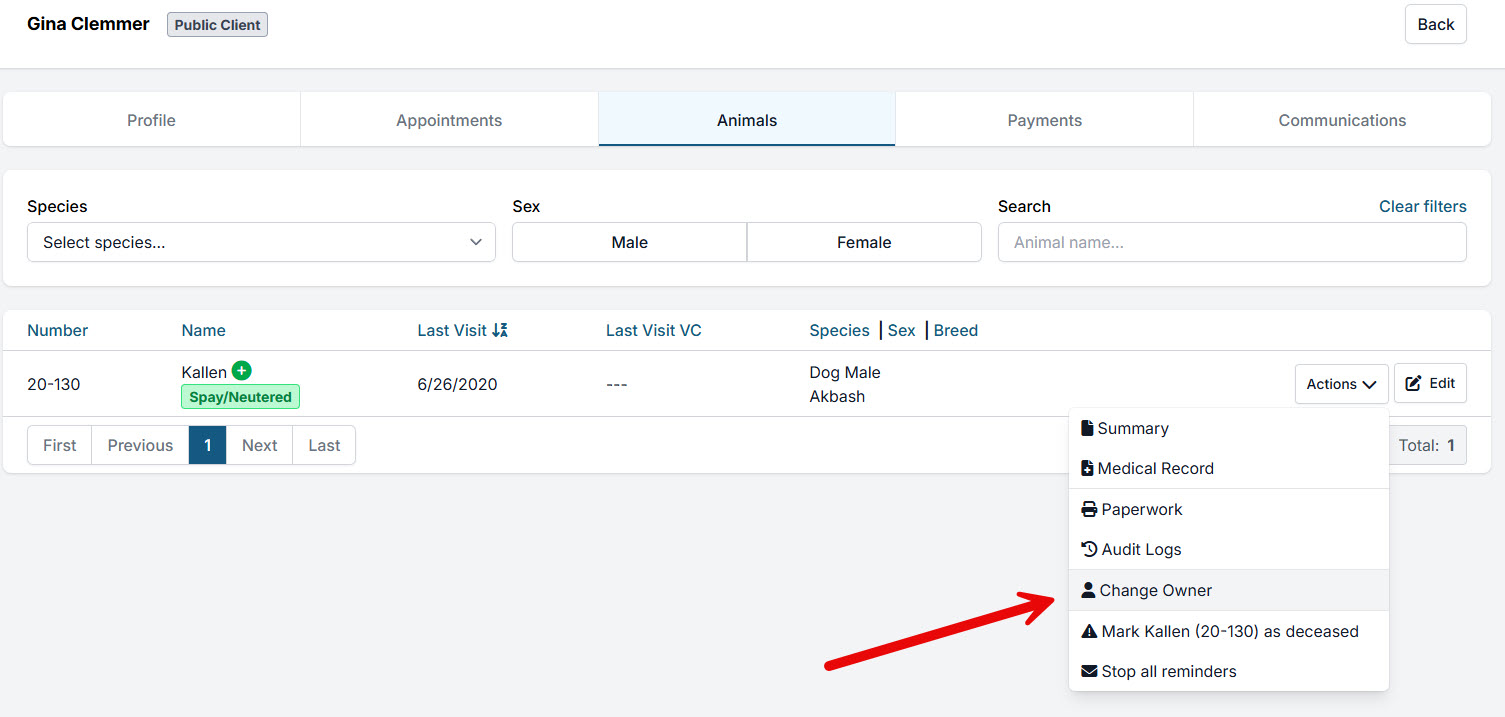
Task: Mark Kallen (20-130) as deceased
Action: click(x=1229, y=631)
